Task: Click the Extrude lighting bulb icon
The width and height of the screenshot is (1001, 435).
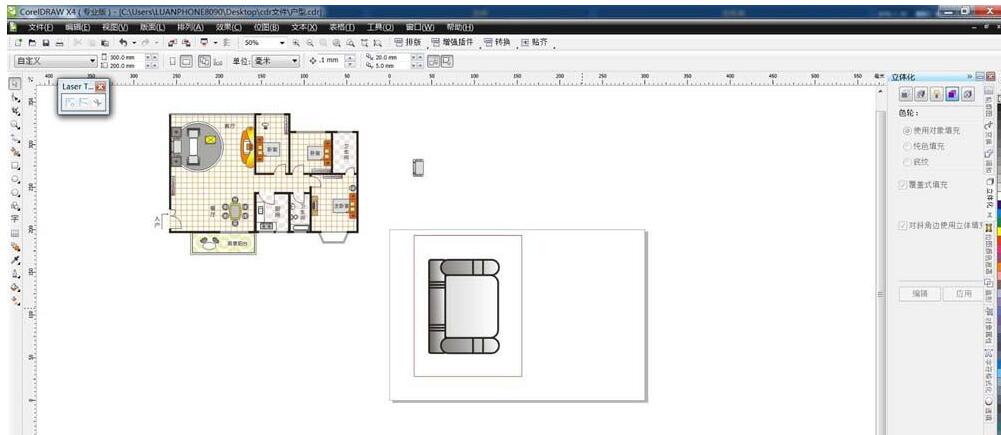Action: tap(936, 94)
